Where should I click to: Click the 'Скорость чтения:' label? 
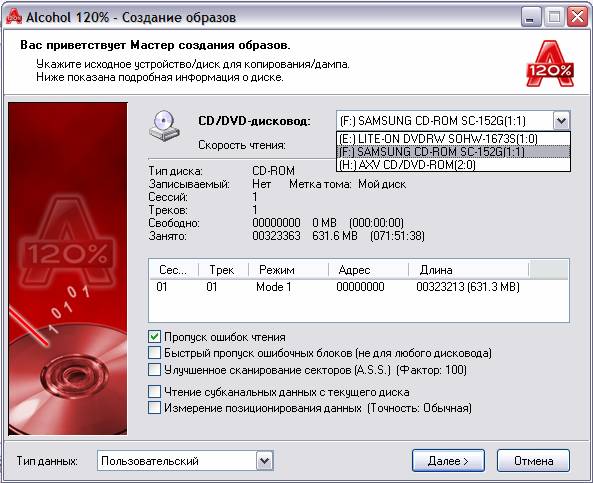click(242, 145)
